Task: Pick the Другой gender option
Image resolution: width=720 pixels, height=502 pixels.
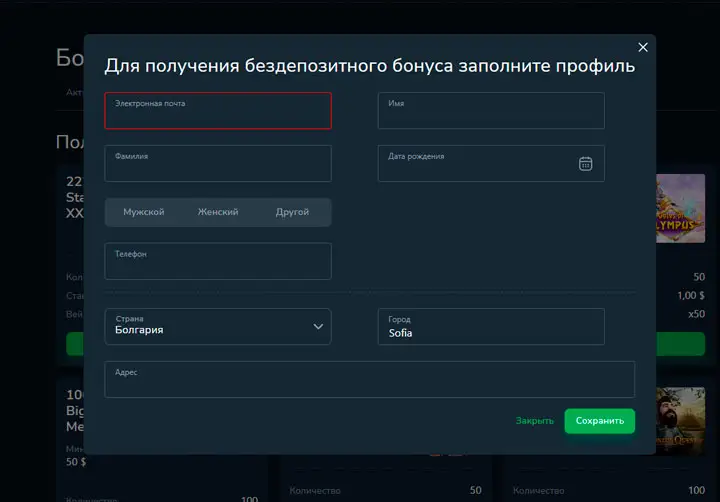Action: point(292,212)
